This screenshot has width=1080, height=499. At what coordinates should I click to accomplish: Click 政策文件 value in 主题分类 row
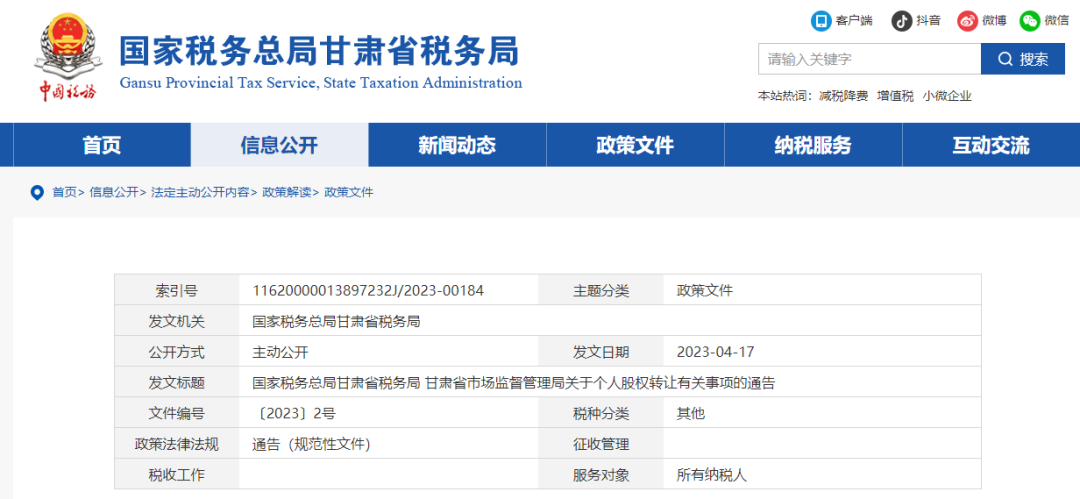705,291
